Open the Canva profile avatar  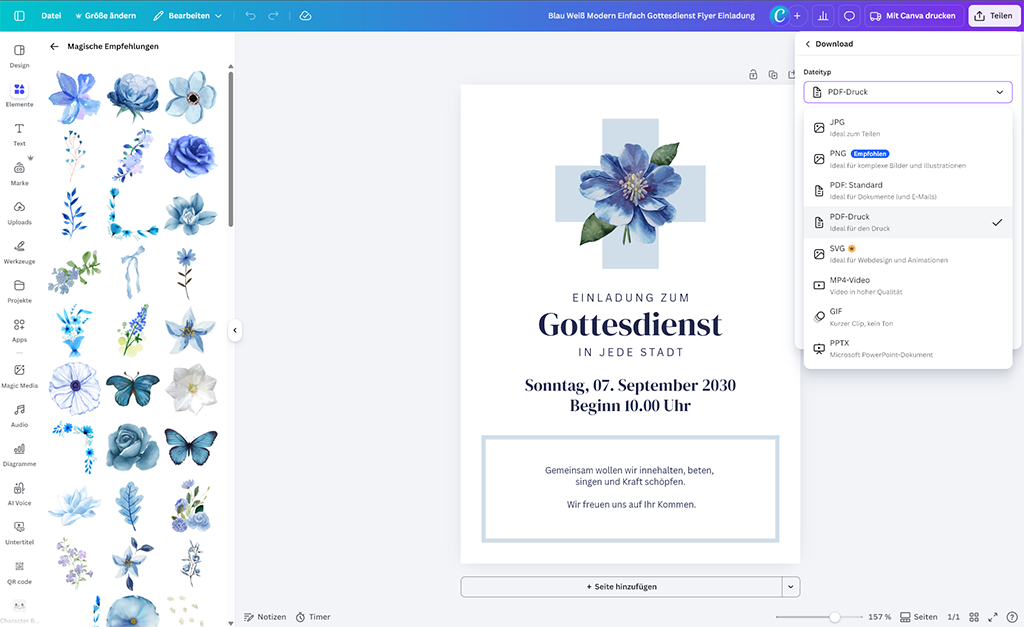pyautogui.click(x=779, y=16)
